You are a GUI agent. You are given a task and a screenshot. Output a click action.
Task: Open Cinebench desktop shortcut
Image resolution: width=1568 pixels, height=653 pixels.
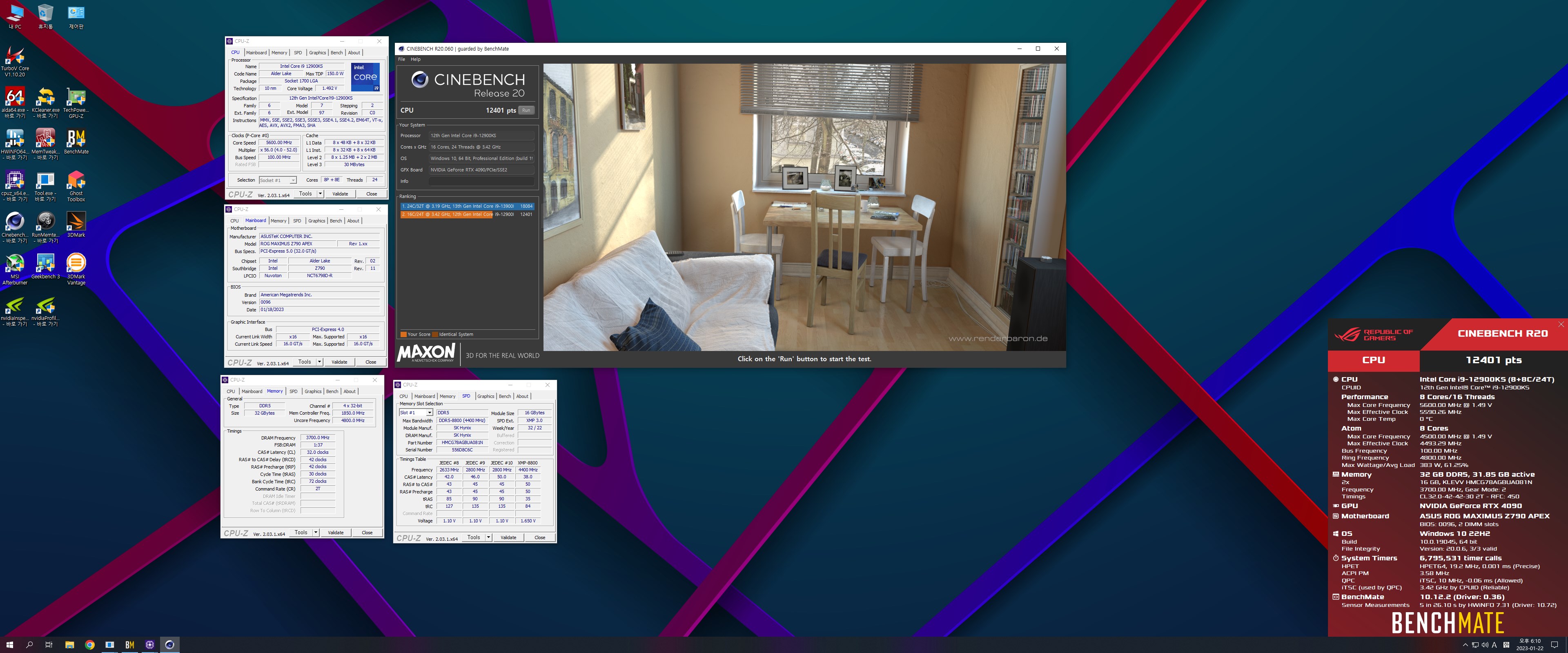click(x=15, y=227)
